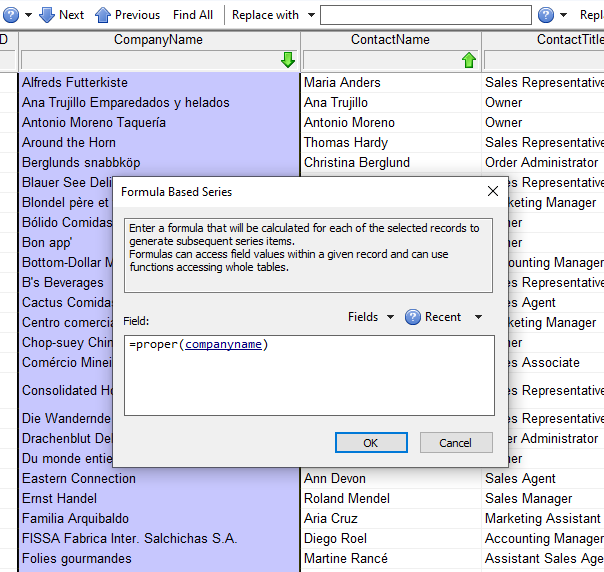
Task: Click Find All in the toolbar
Action: [x=192, y=15]
